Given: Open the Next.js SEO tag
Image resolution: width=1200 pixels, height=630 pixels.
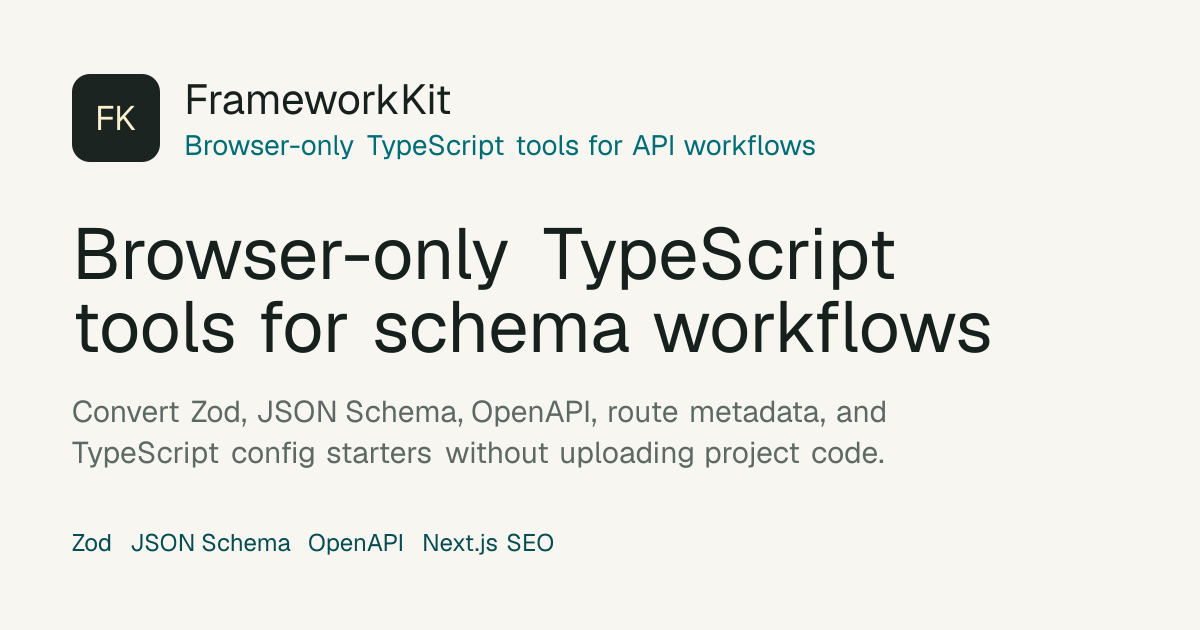Looking at the screenshot, I should tap(488, 543).
